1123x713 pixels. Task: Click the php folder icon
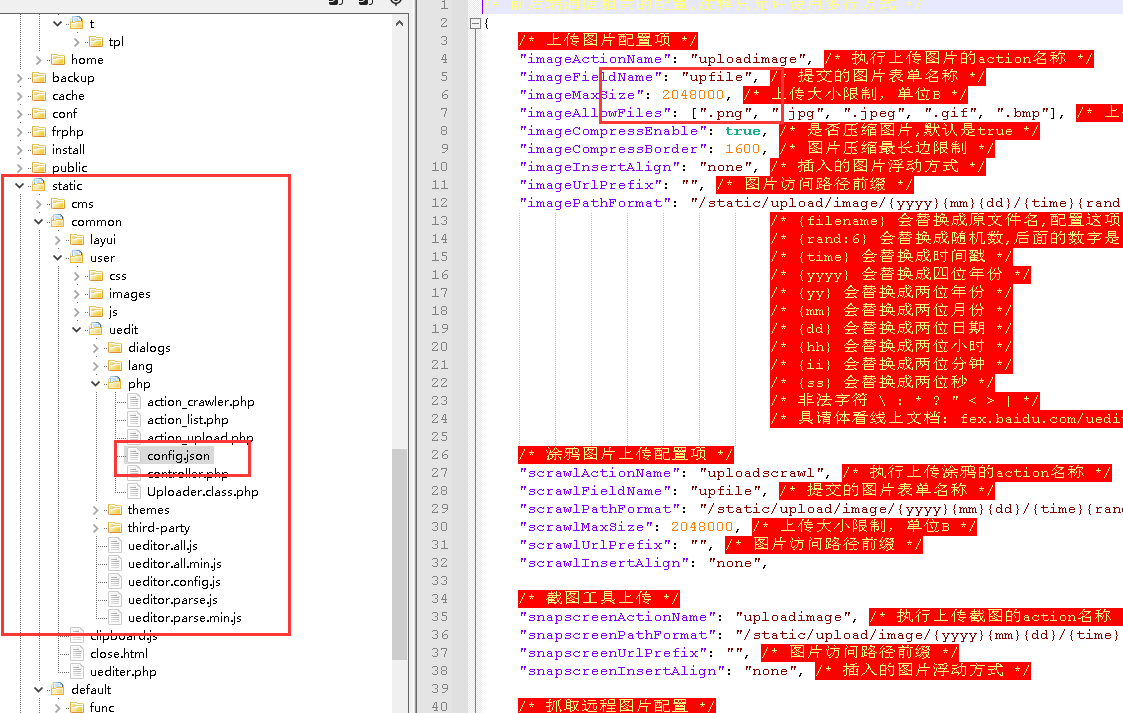click(115, 384)
